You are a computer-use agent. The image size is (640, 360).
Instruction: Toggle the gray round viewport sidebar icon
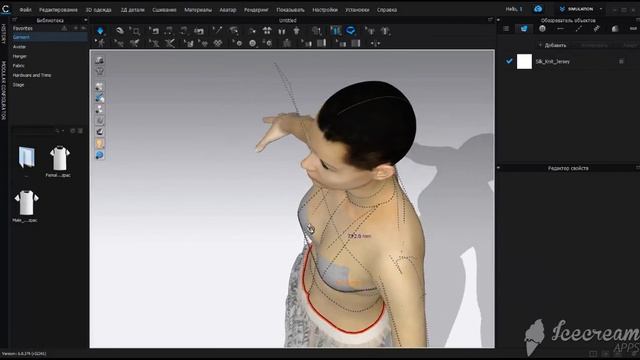(x=100, y=120)
